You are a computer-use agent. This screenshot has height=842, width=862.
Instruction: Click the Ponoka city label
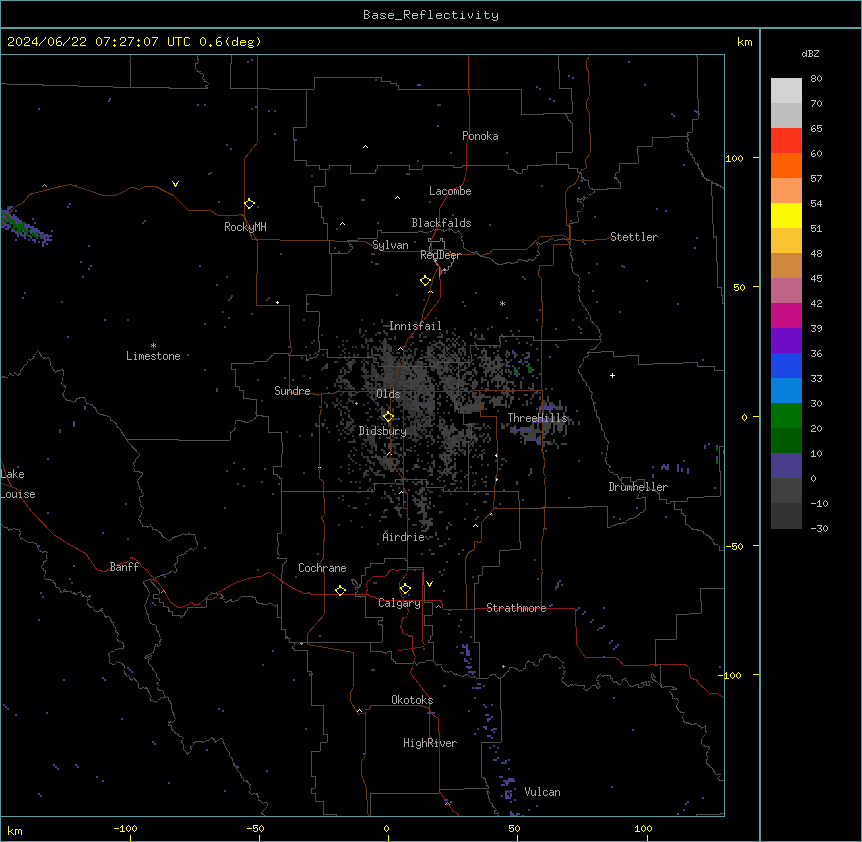[x=480, y=136]
